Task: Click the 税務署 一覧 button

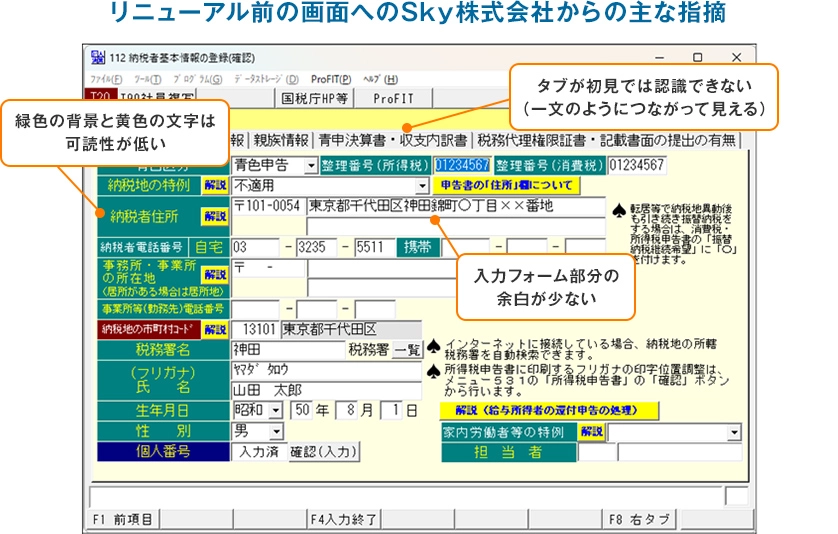Action: [407, 349]
